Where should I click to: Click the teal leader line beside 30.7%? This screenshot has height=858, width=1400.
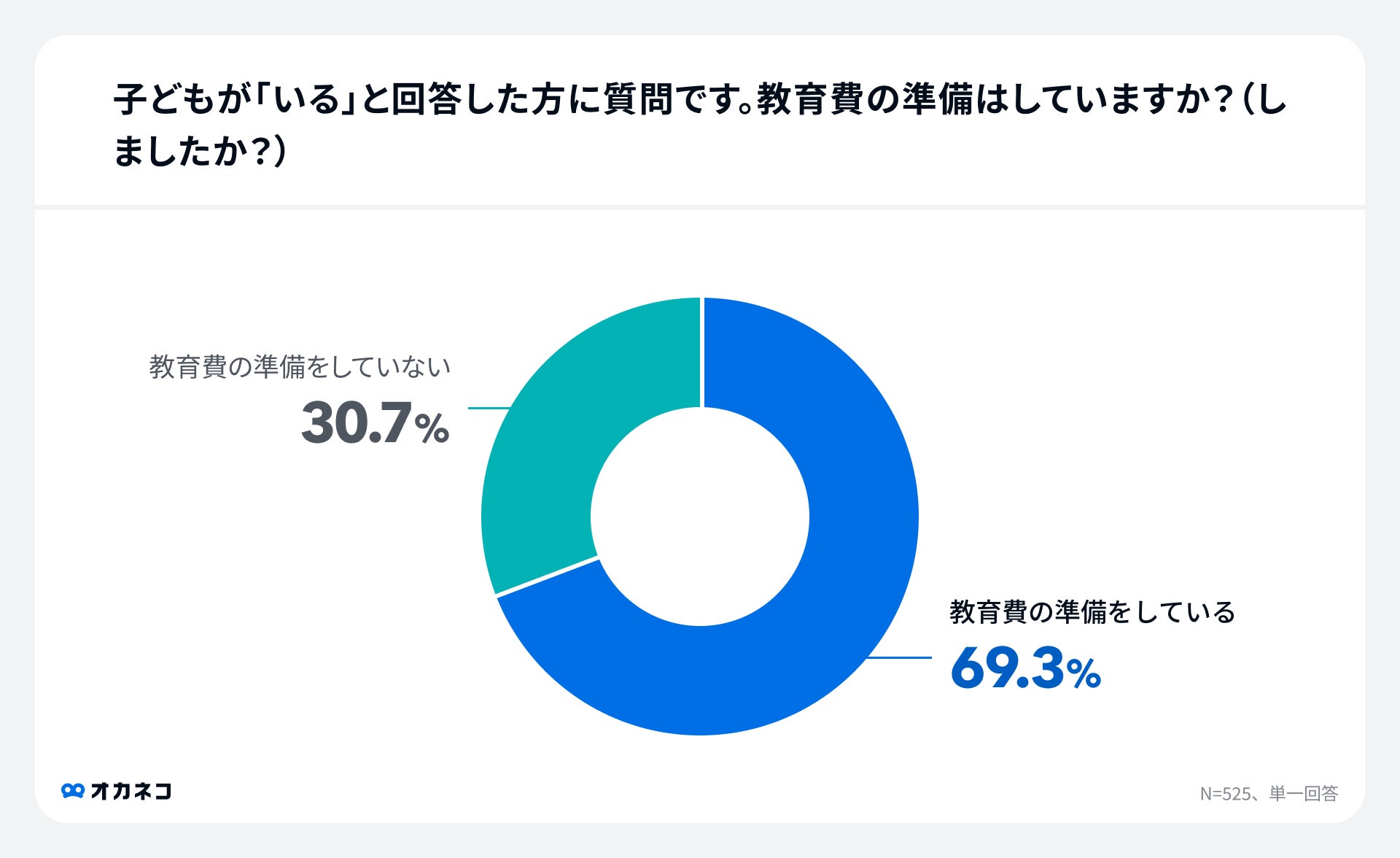point(487,408)
